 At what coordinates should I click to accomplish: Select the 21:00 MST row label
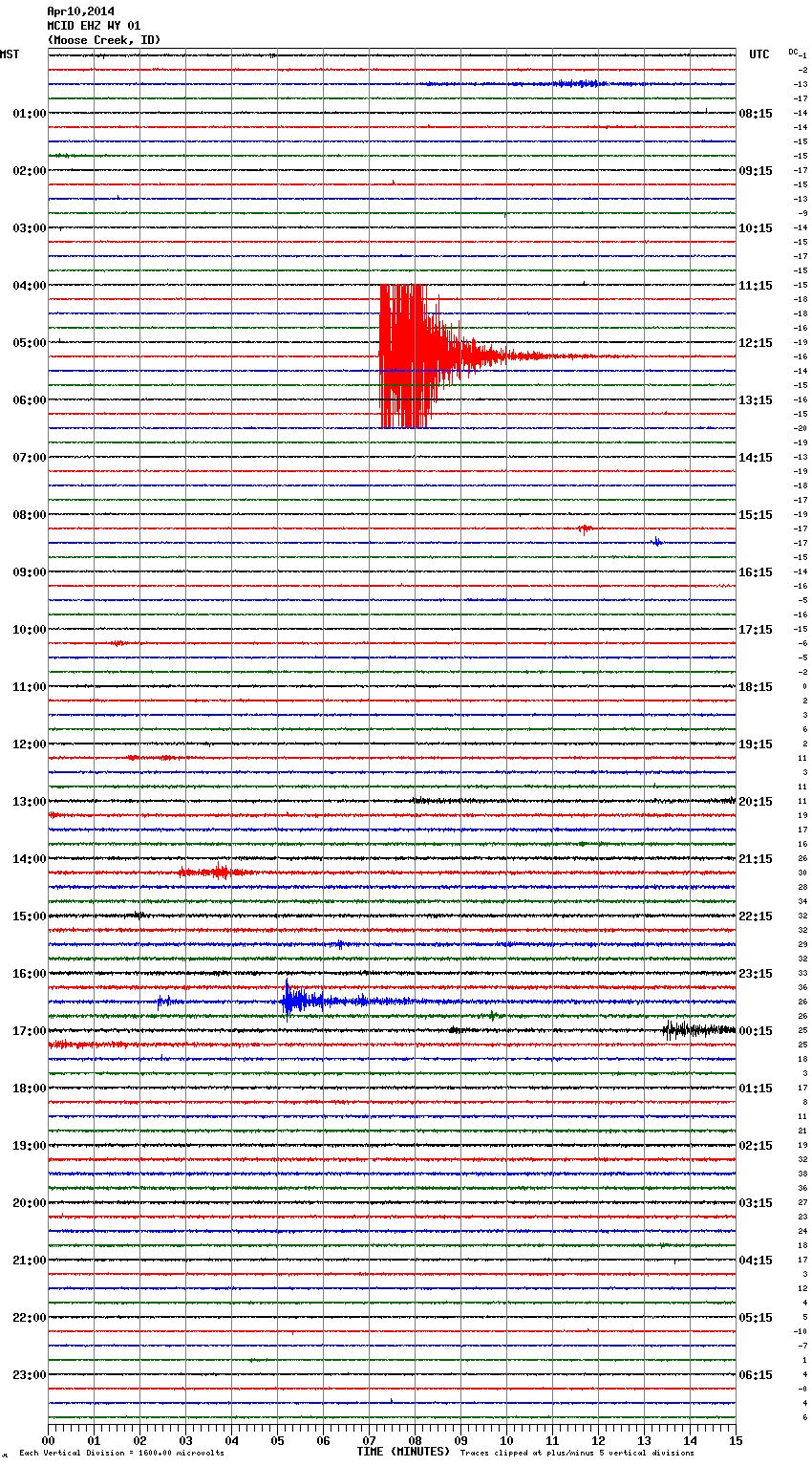29,1261
